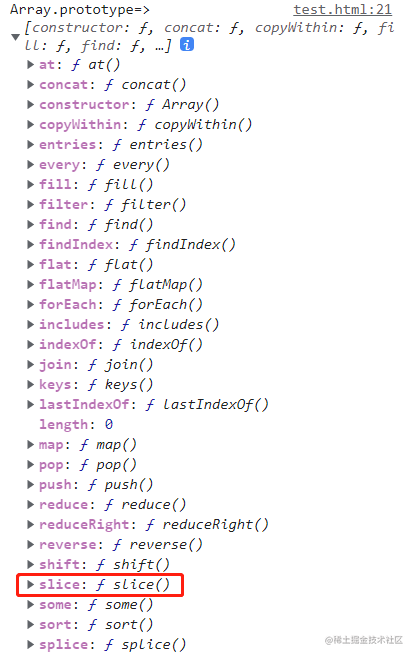Expand the copyWithin property arrow
Viewport: 416px width, 658px height.
(30, 124)
